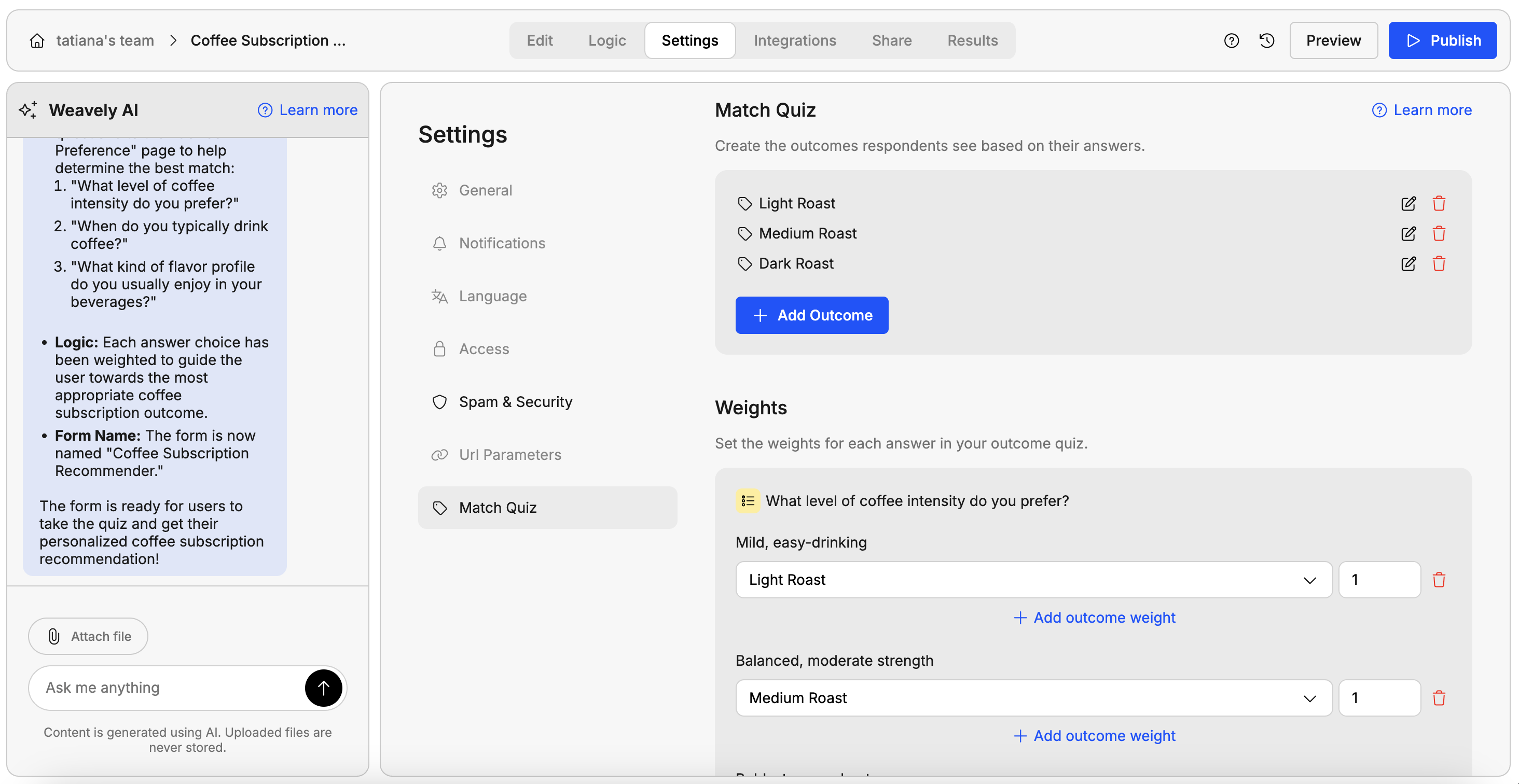Click the Access lock icon

(439, 349)
